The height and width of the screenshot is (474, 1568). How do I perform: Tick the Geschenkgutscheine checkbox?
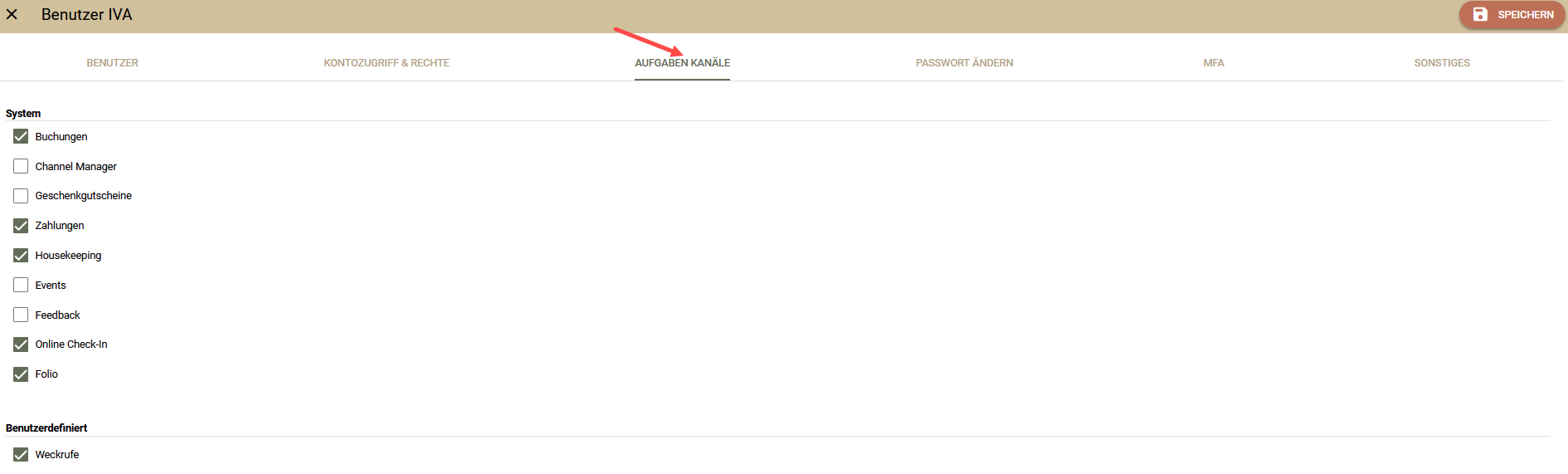click(21, 196)
